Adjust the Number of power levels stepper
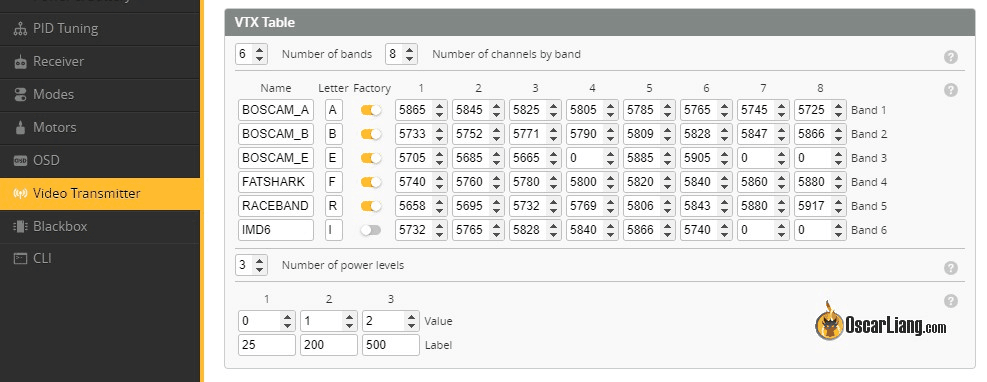The width and height of the screenshot is (987, 382). [x=260, y=265]
